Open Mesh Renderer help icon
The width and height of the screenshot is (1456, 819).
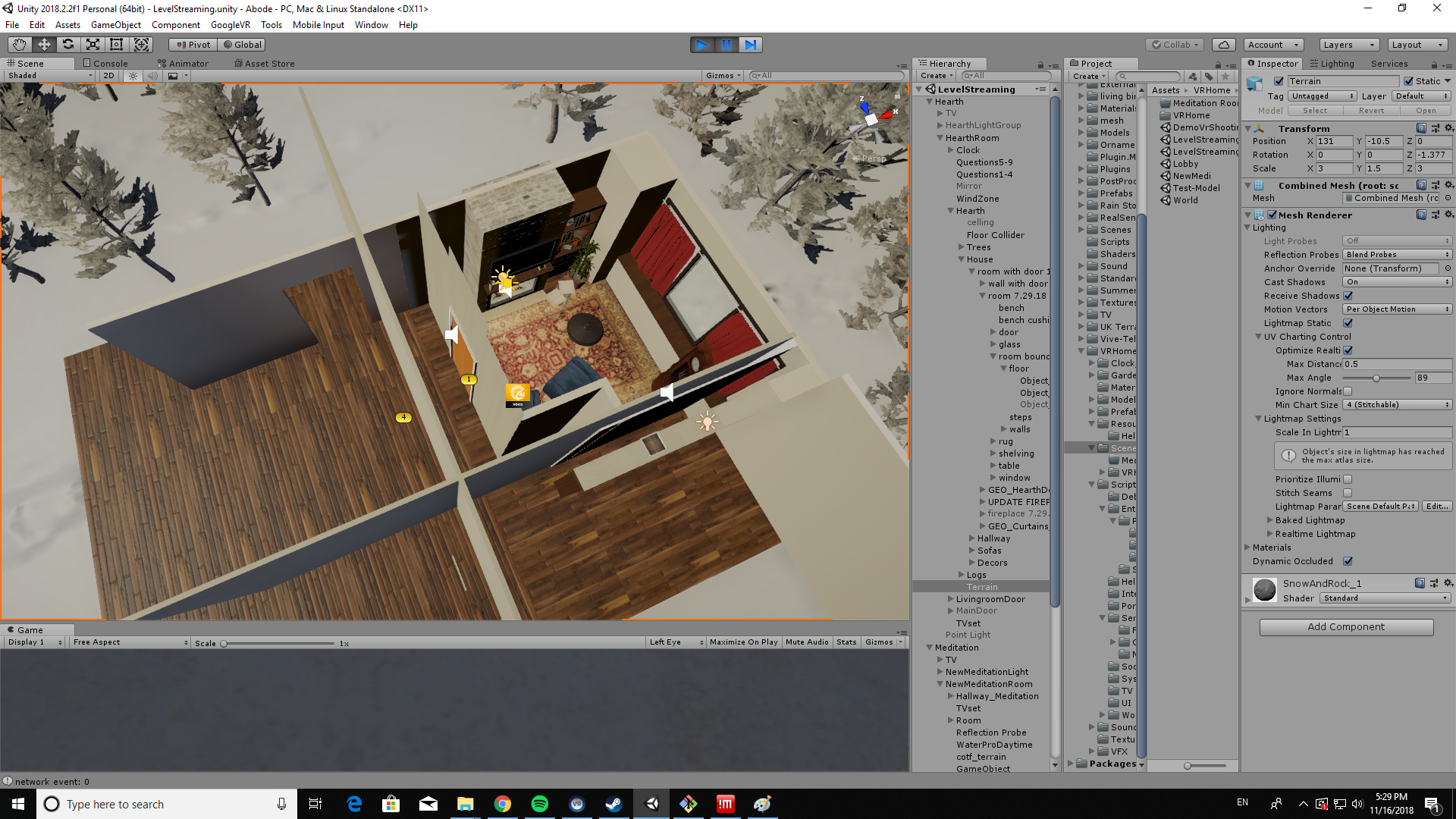1421,215
